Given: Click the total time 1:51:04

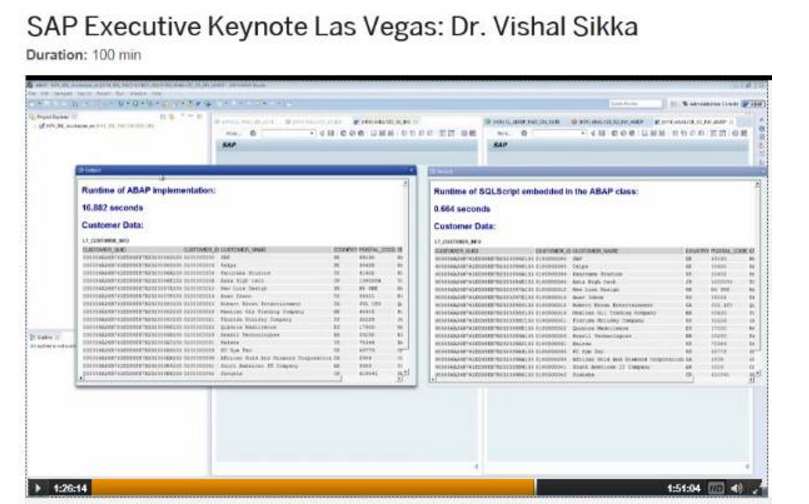Looking at the screenshot, I should [x=684, y=488].
